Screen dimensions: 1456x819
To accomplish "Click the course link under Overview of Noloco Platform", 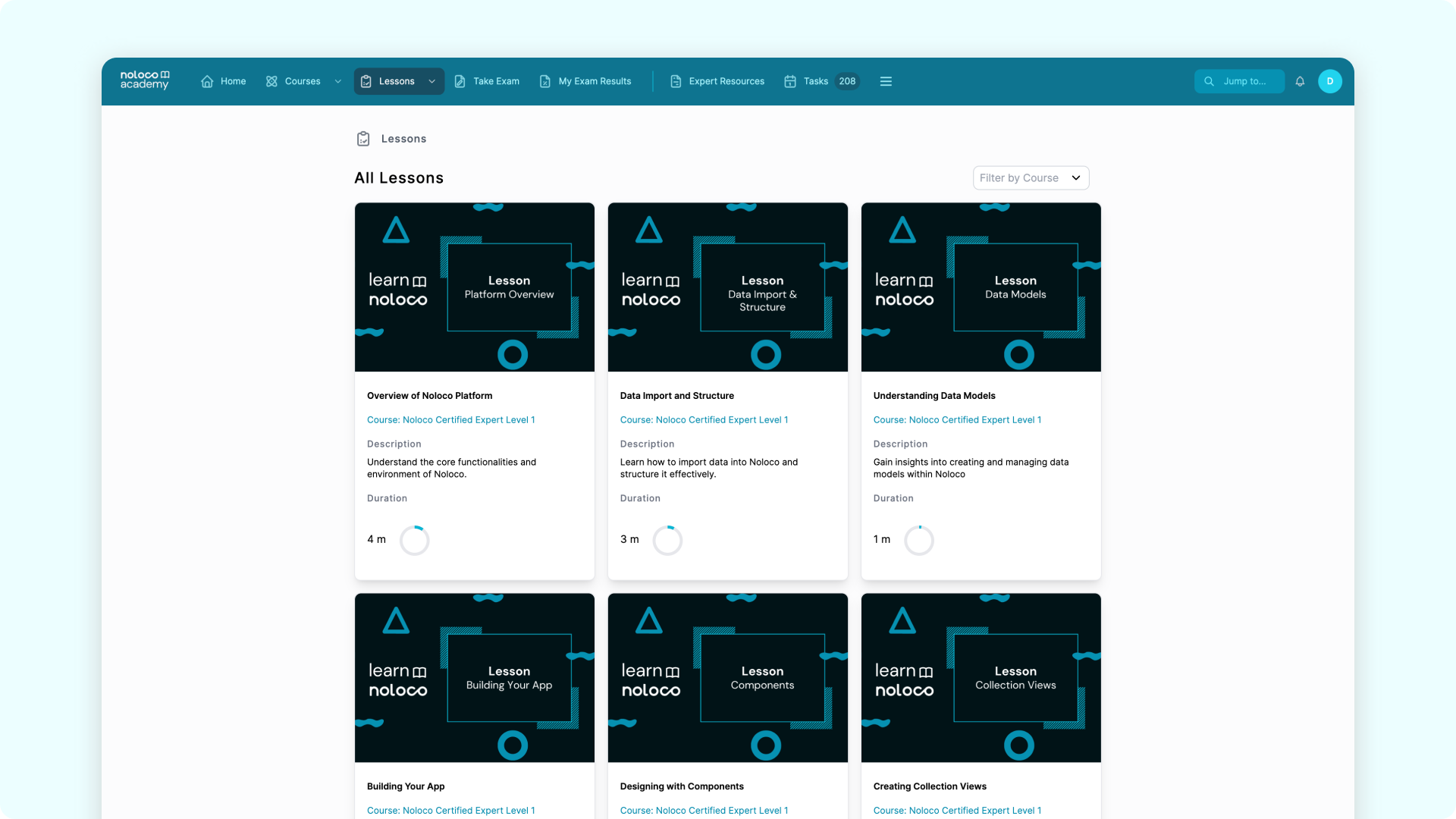I will [x=450, y=419].
